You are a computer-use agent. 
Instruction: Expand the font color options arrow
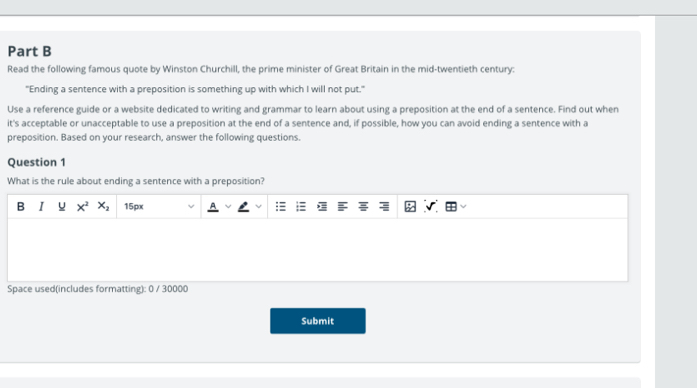228,206
